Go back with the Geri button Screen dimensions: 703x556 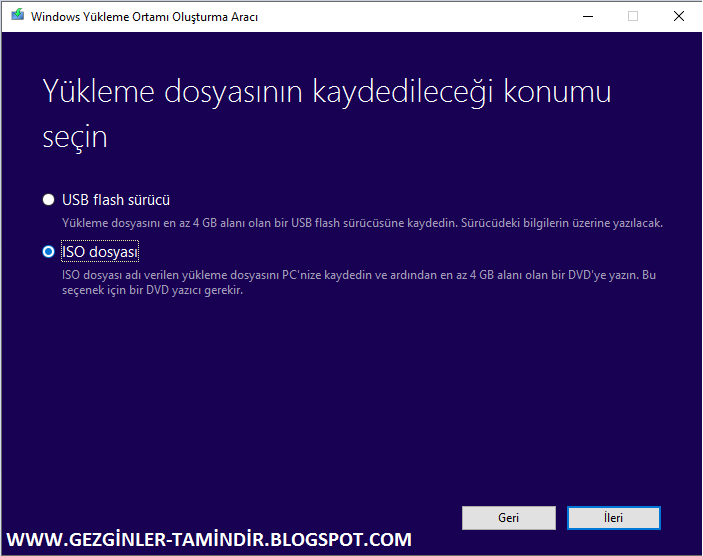[508, 518]
